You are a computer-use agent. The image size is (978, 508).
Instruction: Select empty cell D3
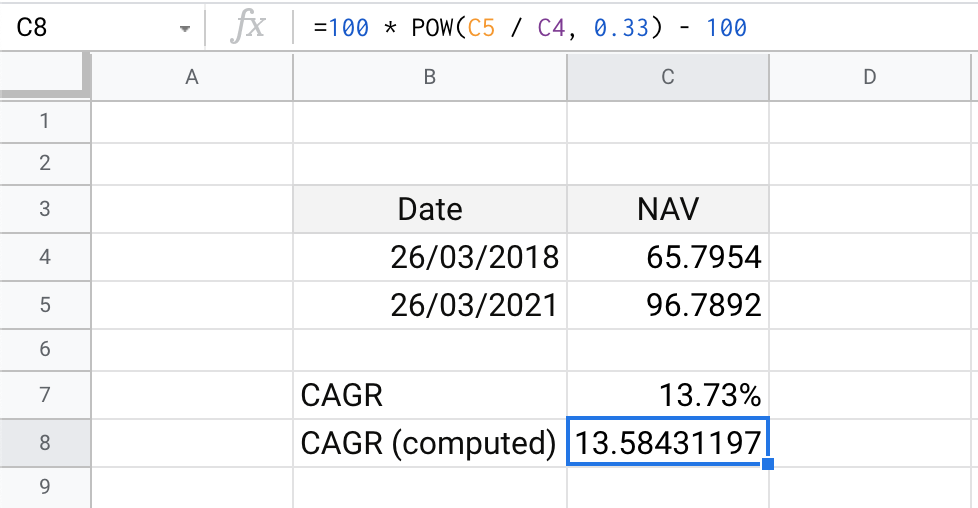click(x=870, y=208)
